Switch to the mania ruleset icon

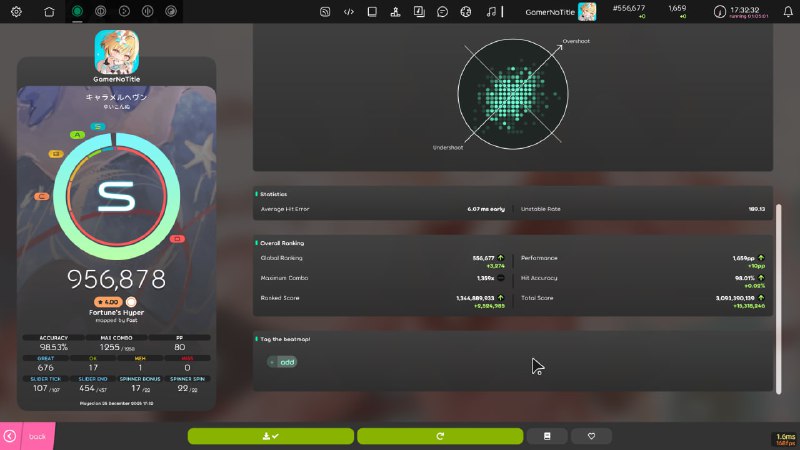tap(147, 12)
